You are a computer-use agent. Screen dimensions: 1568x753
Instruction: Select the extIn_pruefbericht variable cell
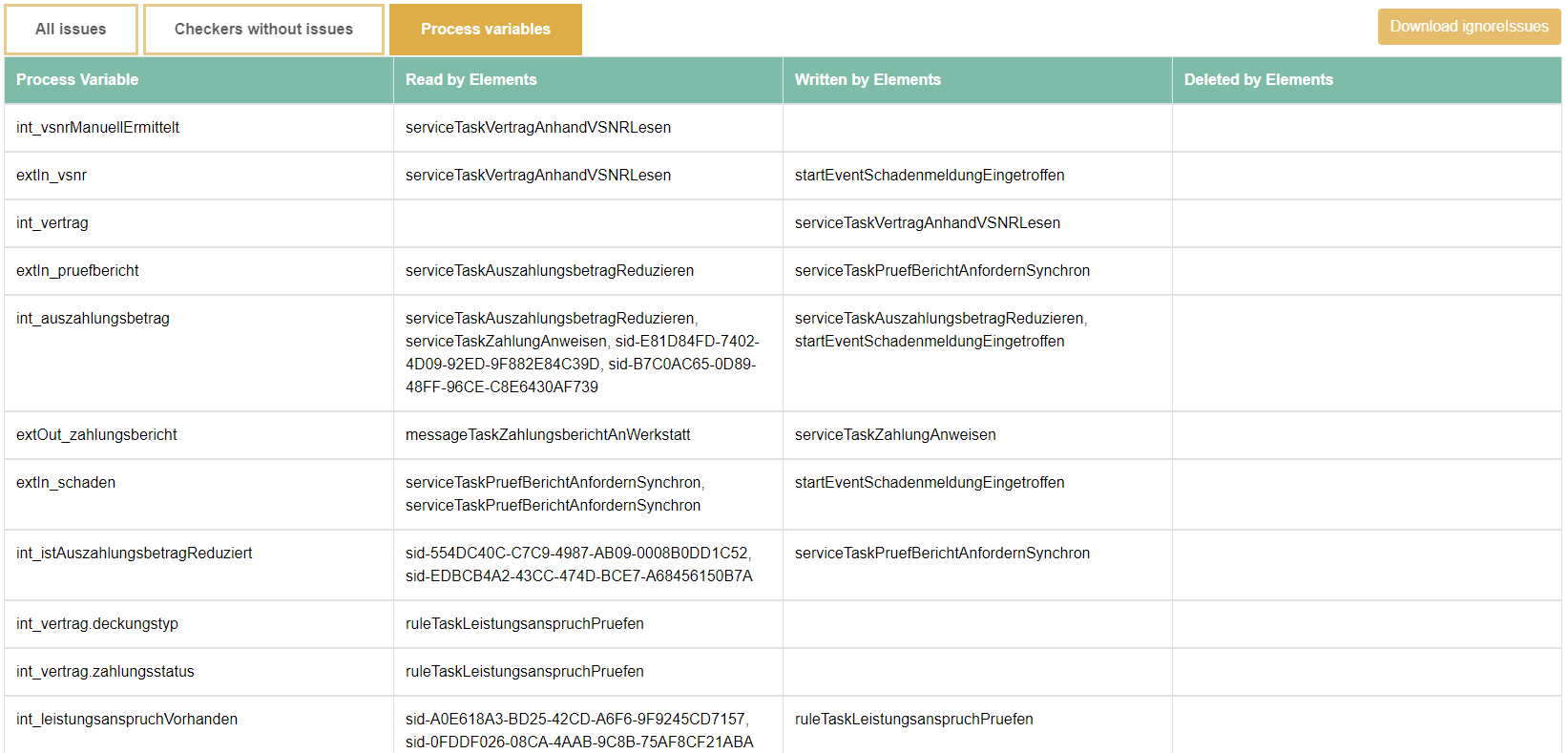[199, 271]
